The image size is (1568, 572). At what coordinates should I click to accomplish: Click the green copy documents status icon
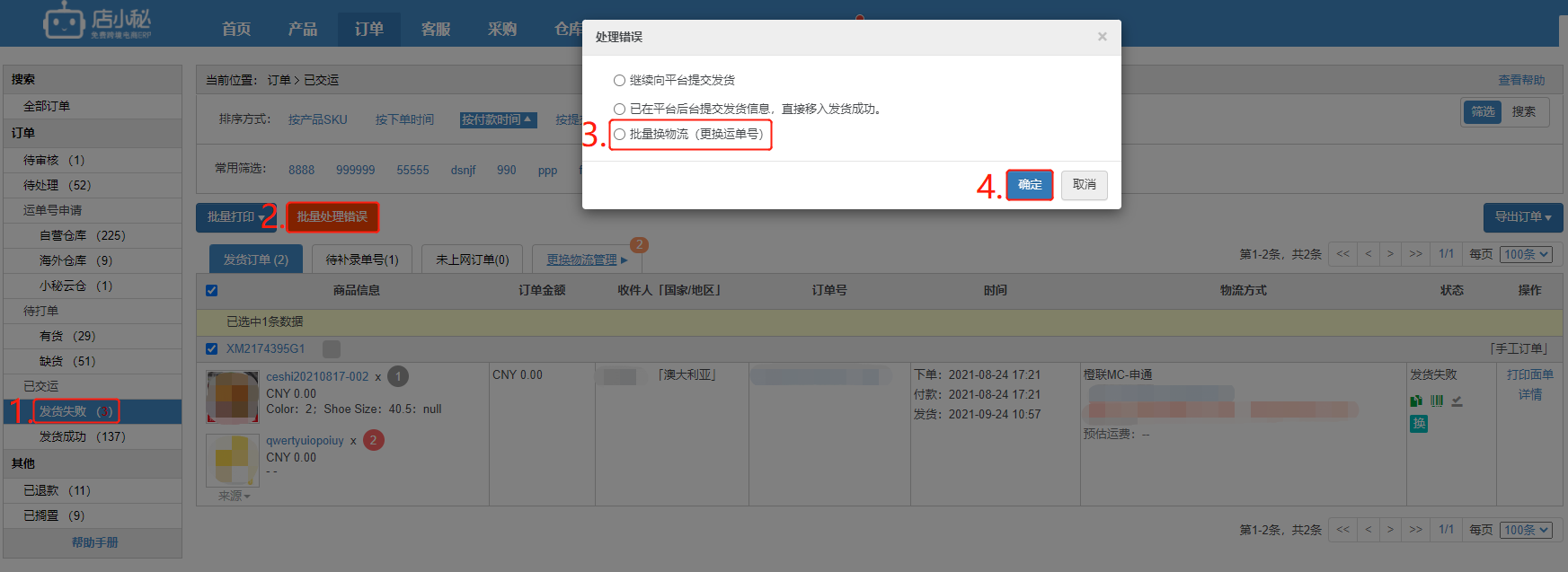click(x=1416, y=400)
